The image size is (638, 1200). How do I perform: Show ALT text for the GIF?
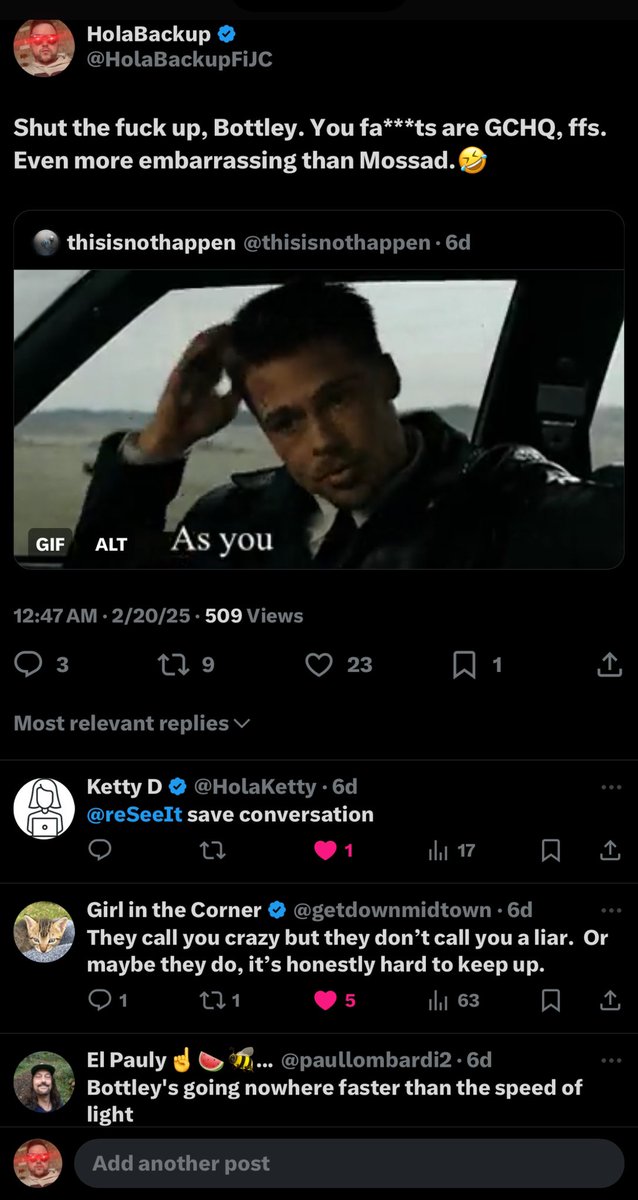(x=111, y=544)
